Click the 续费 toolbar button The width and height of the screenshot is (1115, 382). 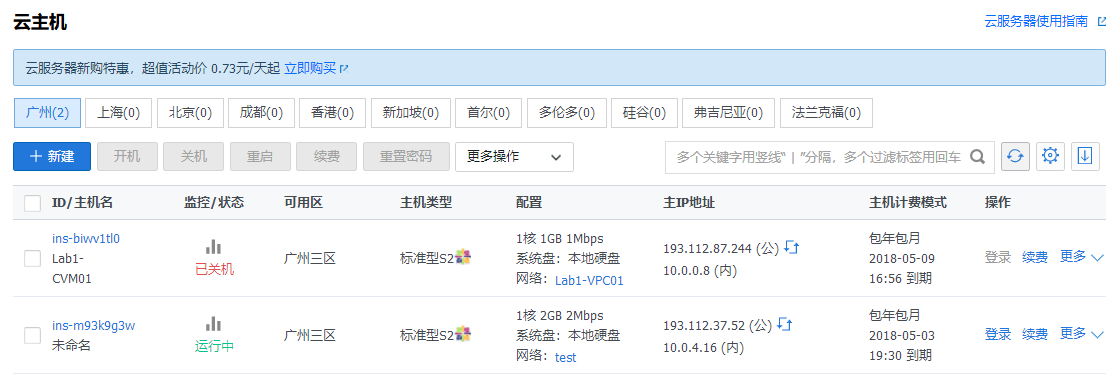click(326, 156)
